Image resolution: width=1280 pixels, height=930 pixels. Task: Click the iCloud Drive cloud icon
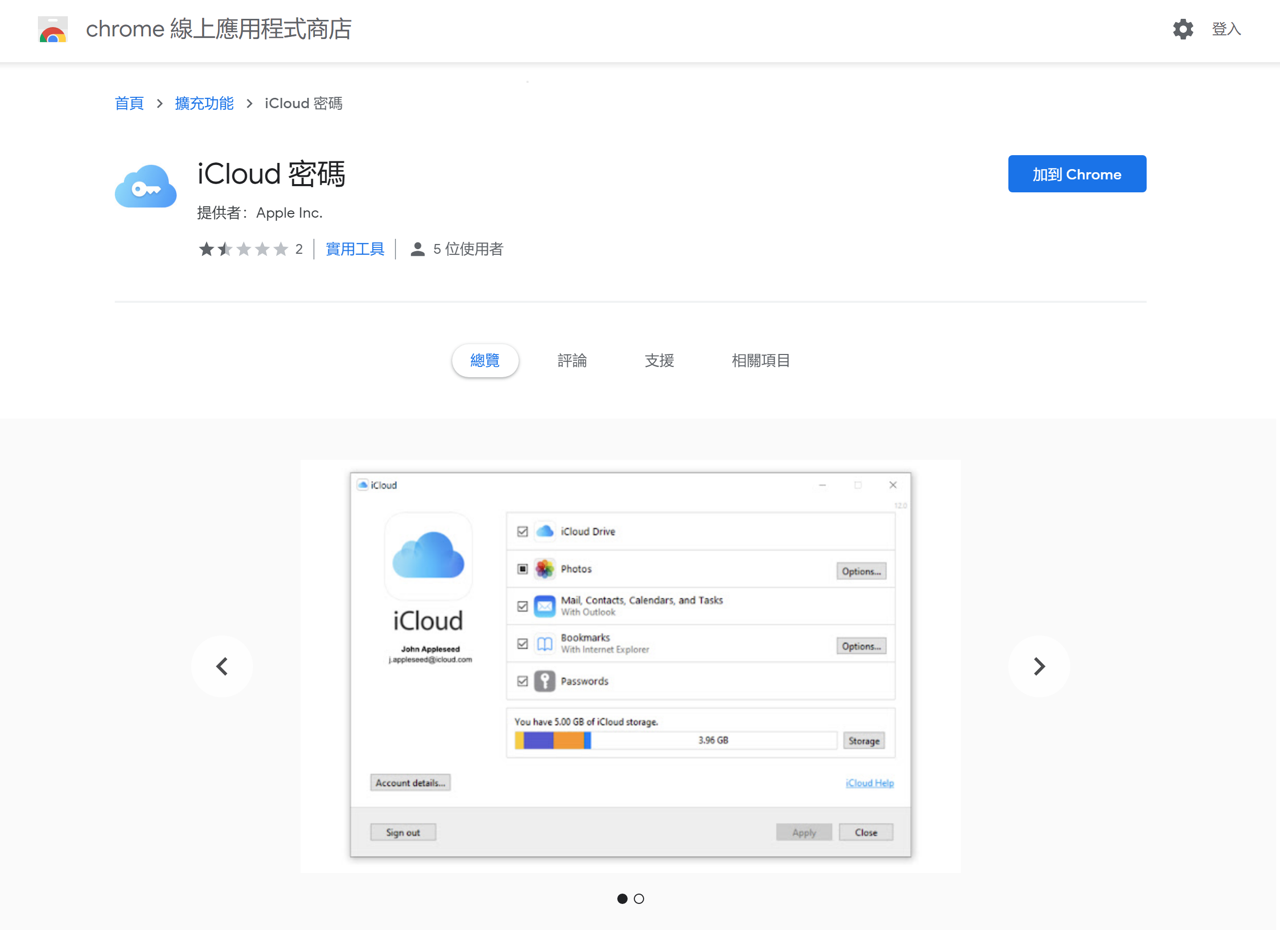tap(544, 531)
